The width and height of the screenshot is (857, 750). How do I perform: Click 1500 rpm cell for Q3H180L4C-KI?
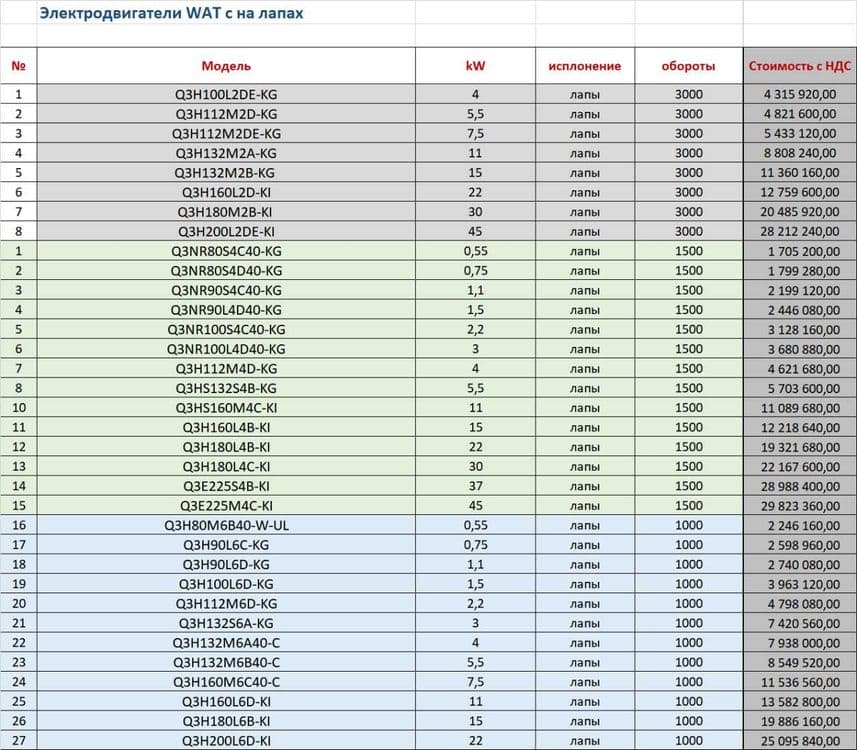(689, 467)
